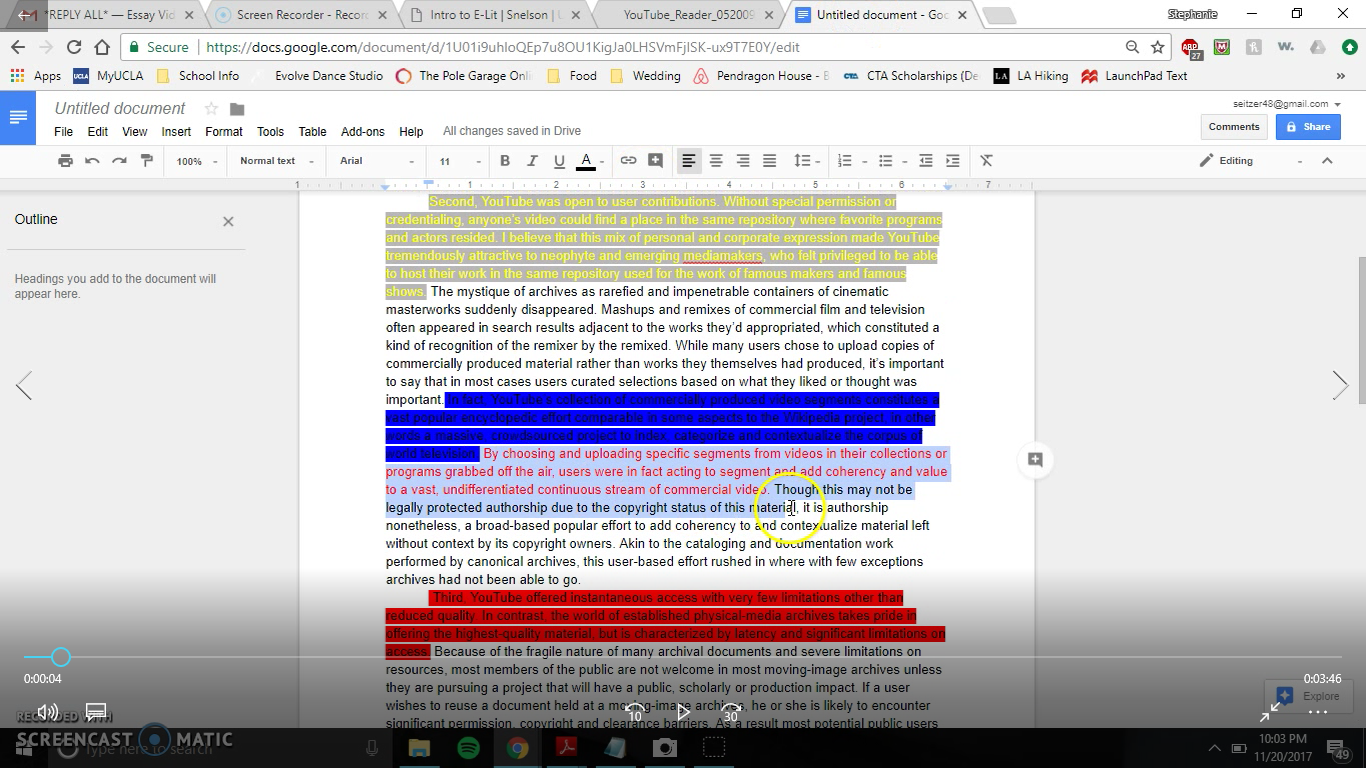Viewport: 1366px width, 768px height.
Task: Click the video progress slider handle
Action: pyautogui.click(x=61, y=657)
